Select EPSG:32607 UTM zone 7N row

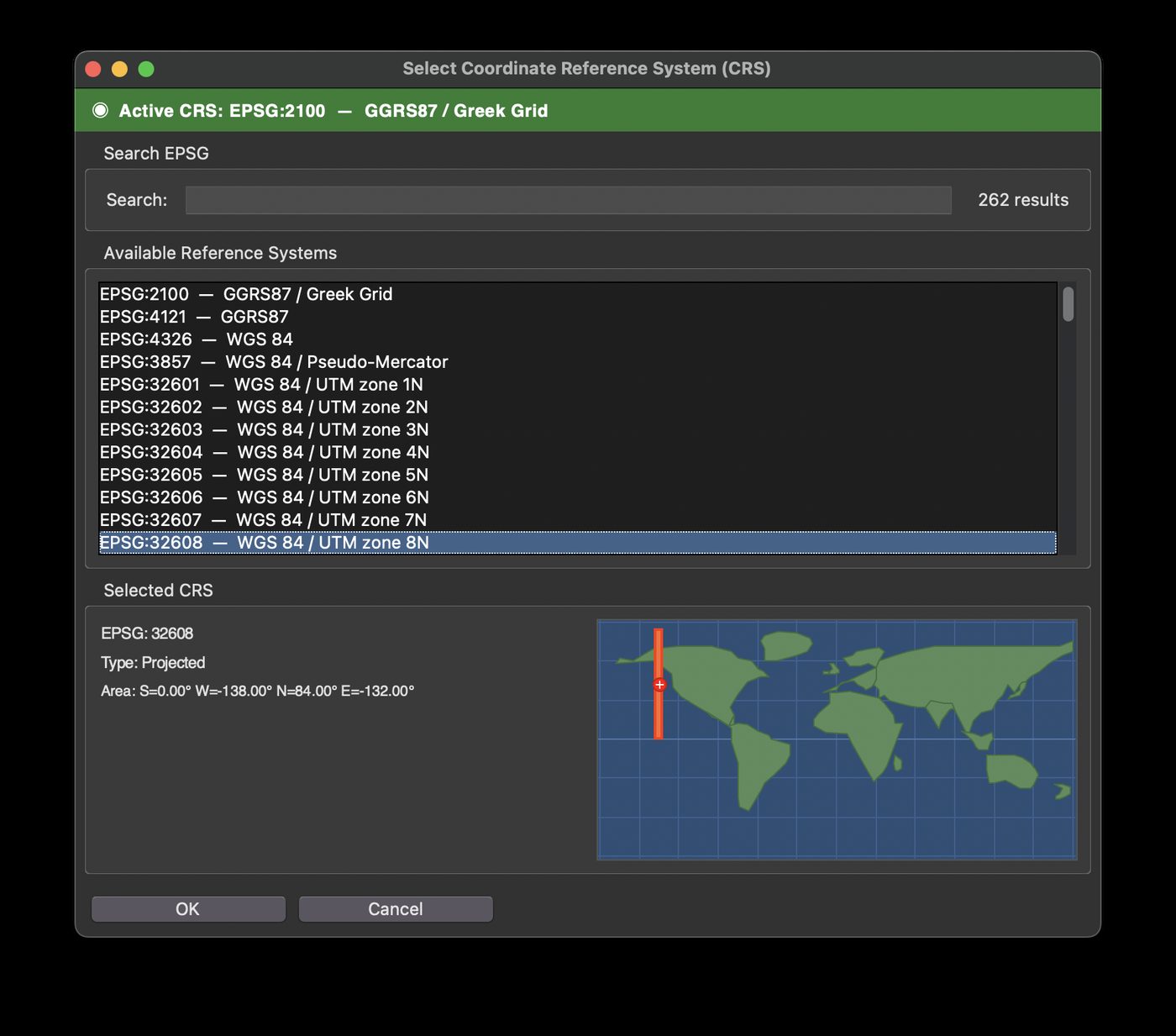click(577, 520)
